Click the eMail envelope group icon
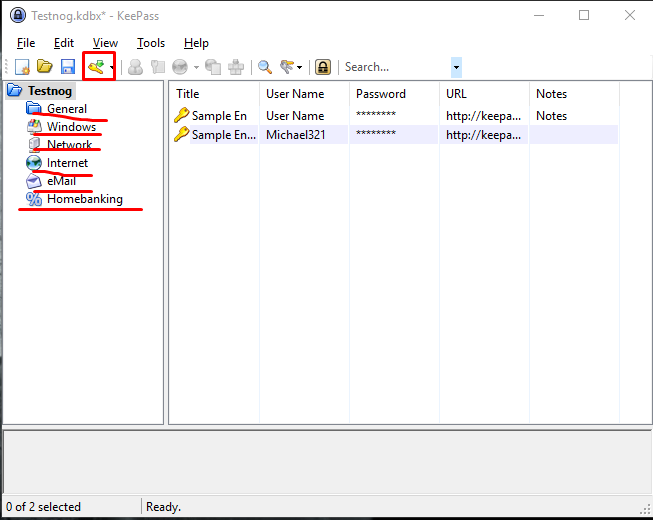653x520 pixels. [x=34, y=181]
